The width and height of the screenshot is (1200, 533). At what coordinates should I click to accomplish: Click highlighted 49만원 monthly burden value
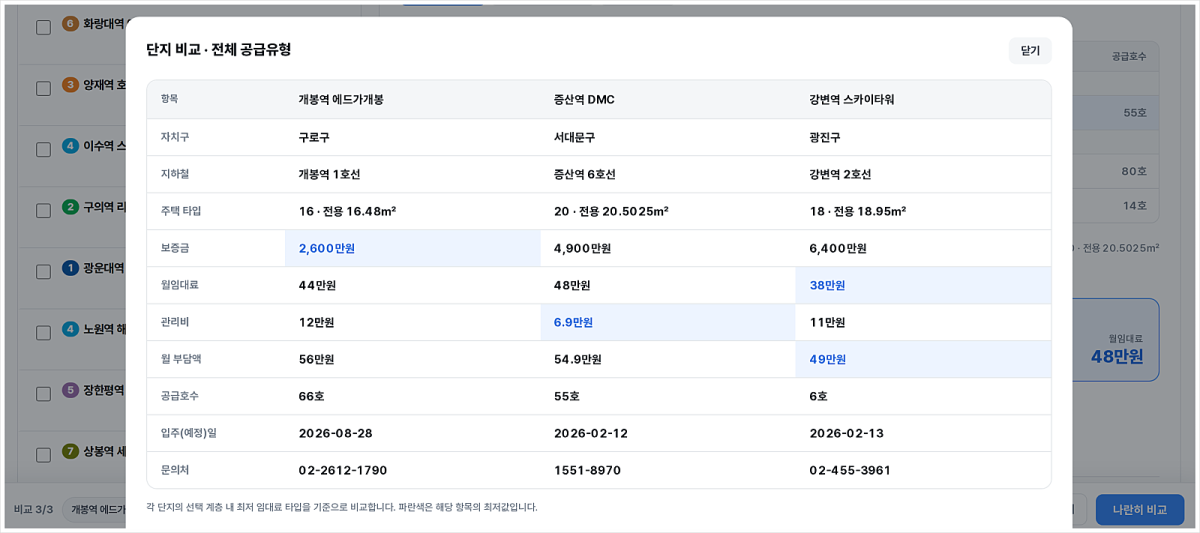click(827, 359)
